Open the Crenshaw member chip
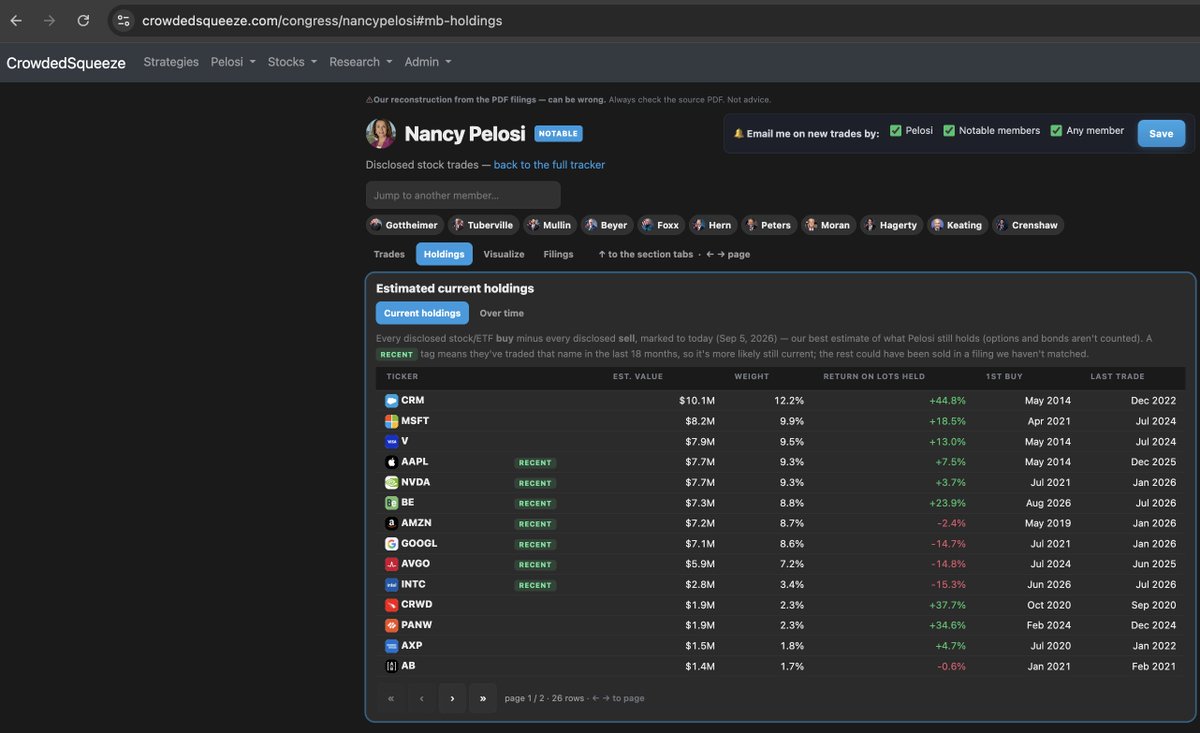Viewport: 1200px width, 733px height. point(1029,225)
